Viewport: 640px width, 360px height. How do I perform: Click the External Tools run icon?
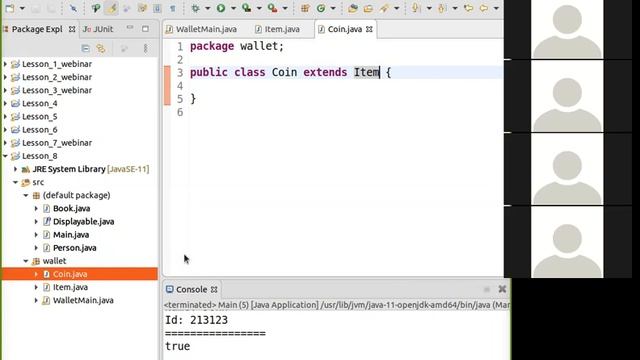(272, 8)
